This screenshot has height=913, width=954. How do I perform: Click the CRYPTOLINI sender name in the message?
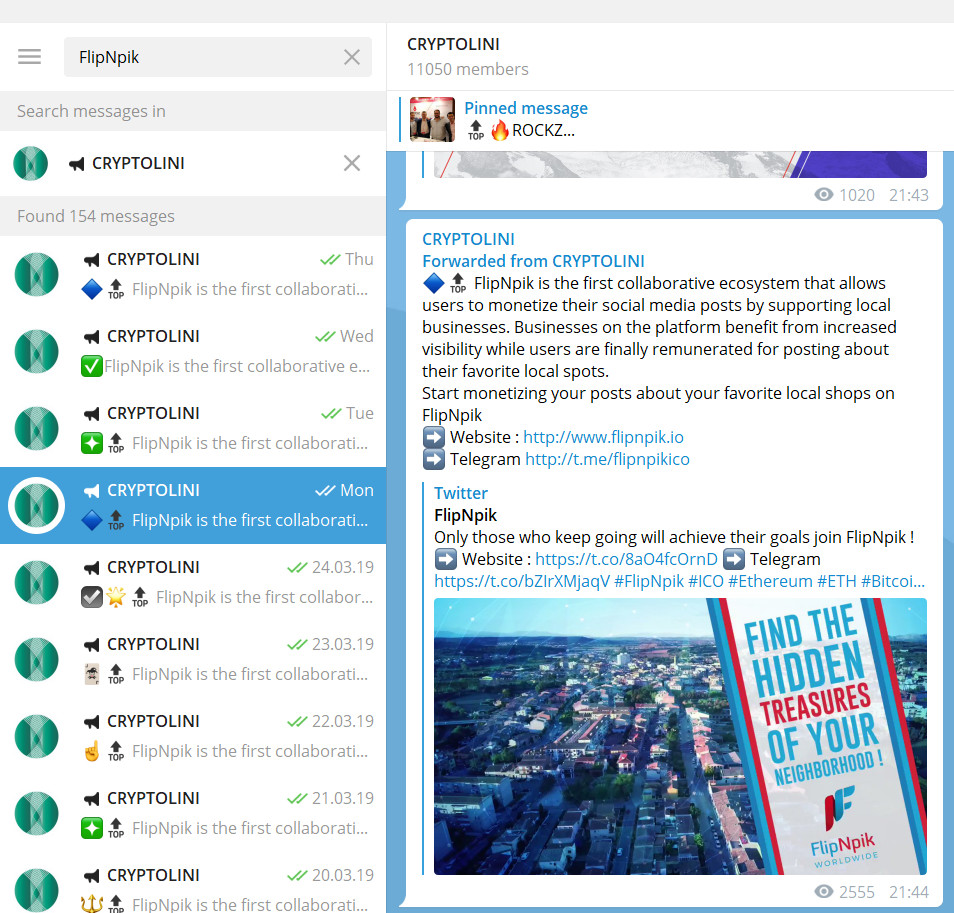468,239
